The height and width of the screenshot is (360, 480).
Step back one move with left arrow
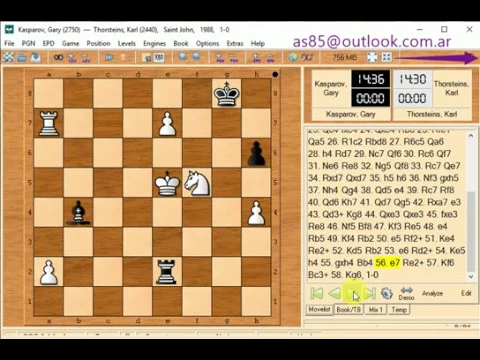click(334, 293)
